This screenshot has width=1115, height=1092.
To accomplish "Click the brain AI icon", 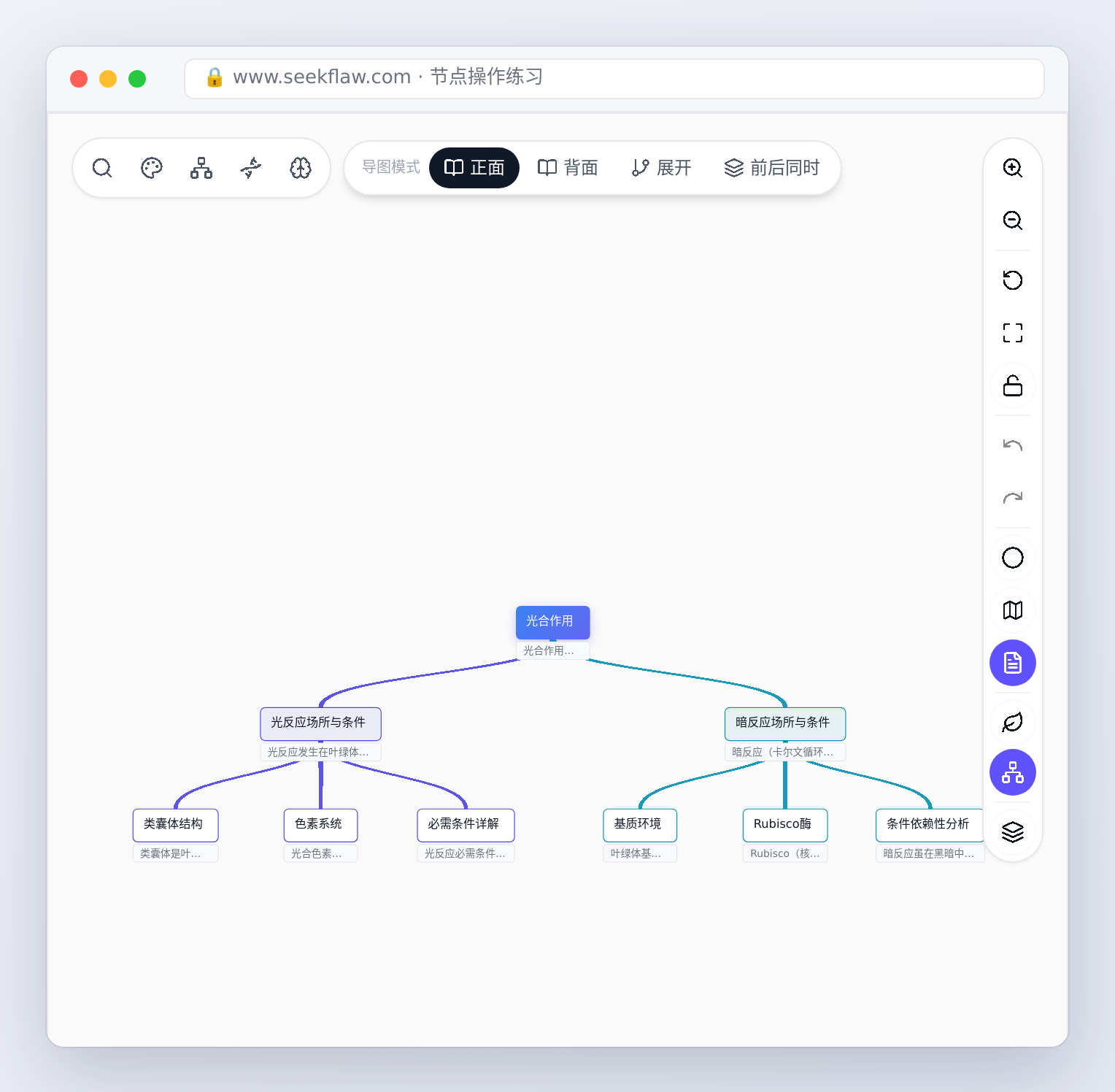I will coord(301,168).
